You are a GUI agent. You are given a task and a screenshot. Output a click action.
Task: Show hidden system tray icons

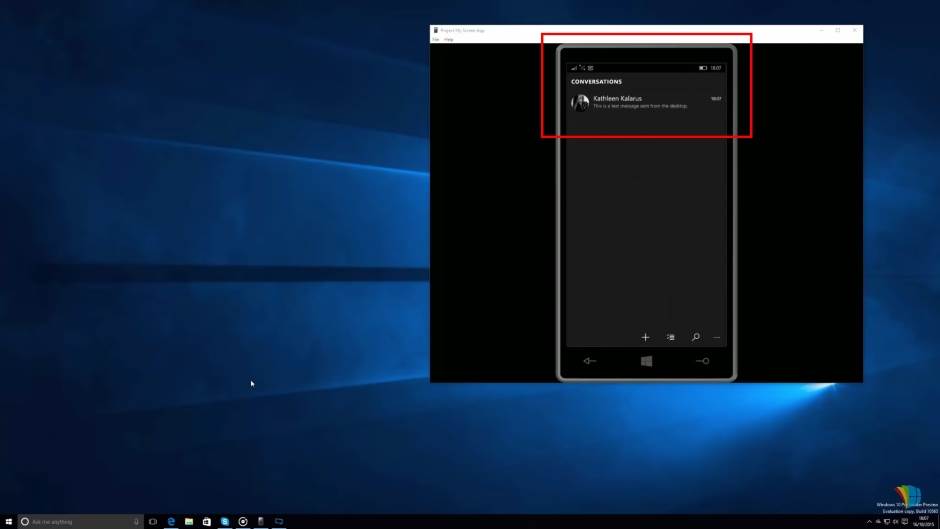868,522
